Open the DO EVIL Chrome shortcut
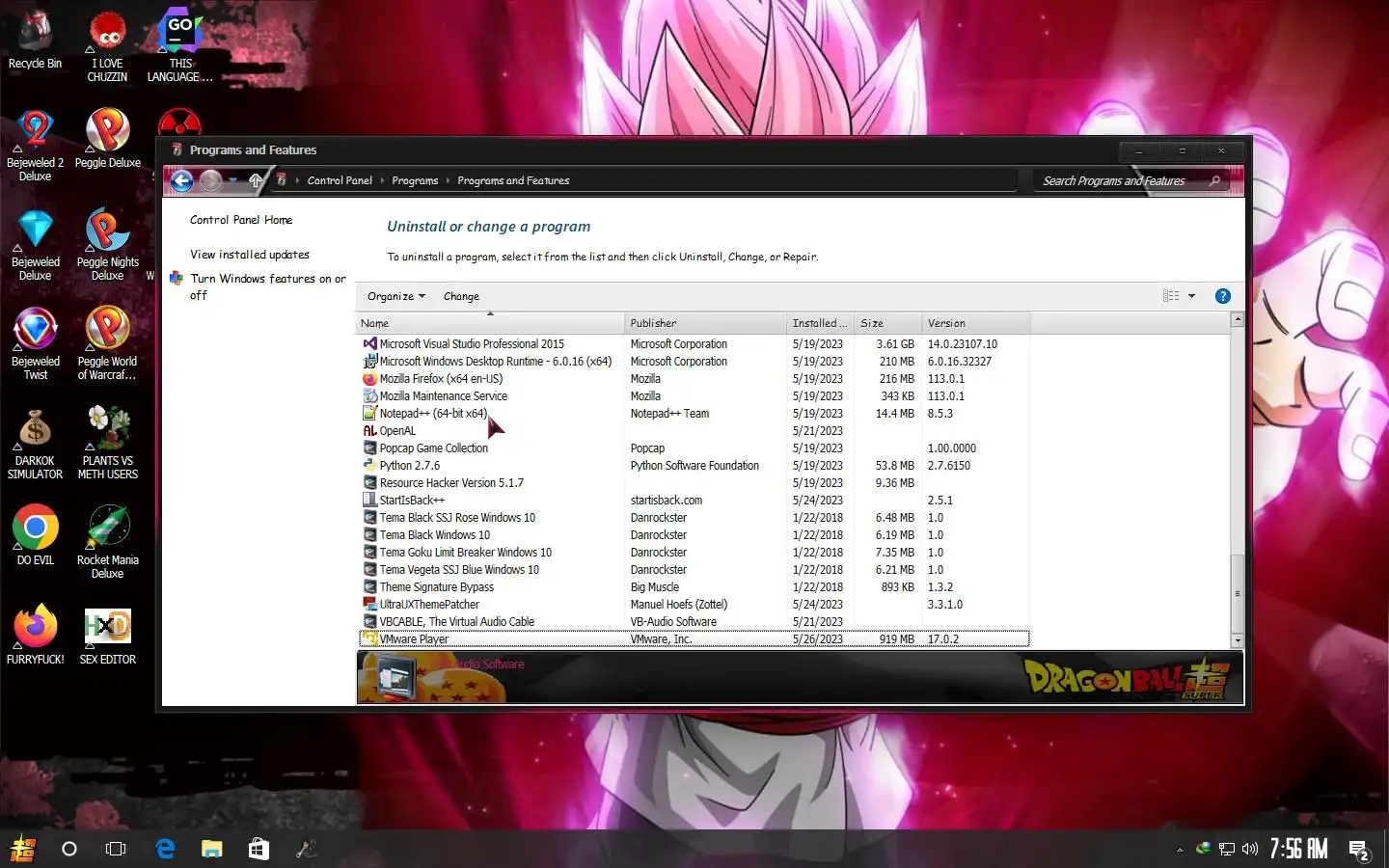Screen dimensions: 1389x868 tap(35, 535)
